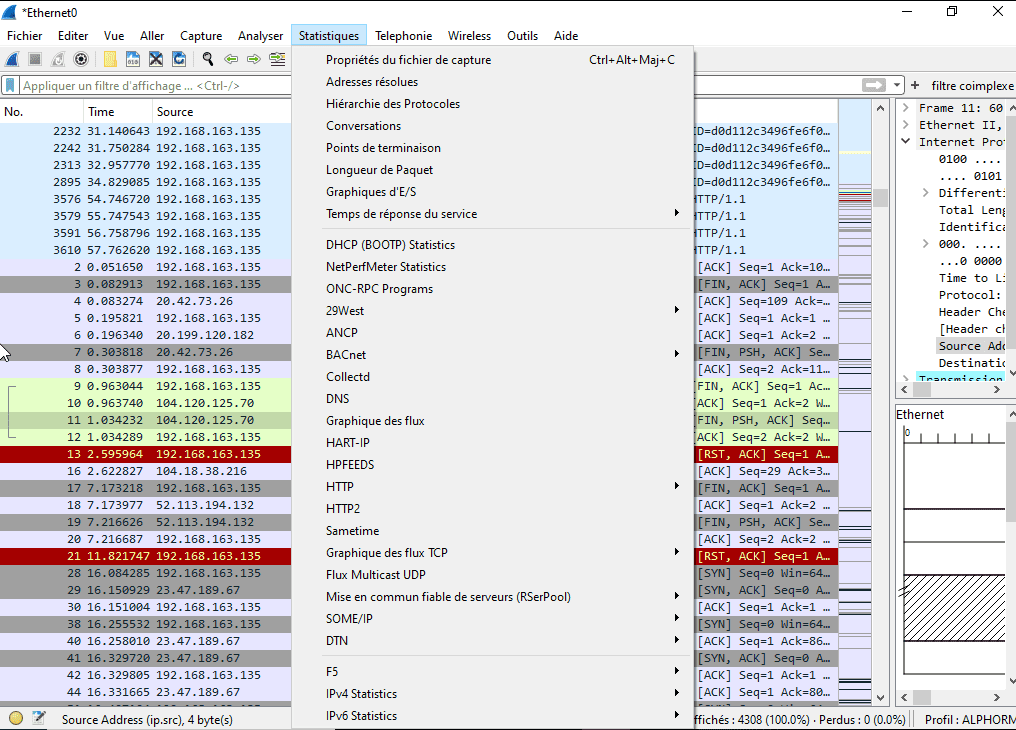Image resolution: width=1016 pixels, height=730 pixels.
Task: Go back to the previous packet, left green arrow
Action: click(x=231, y=60)
